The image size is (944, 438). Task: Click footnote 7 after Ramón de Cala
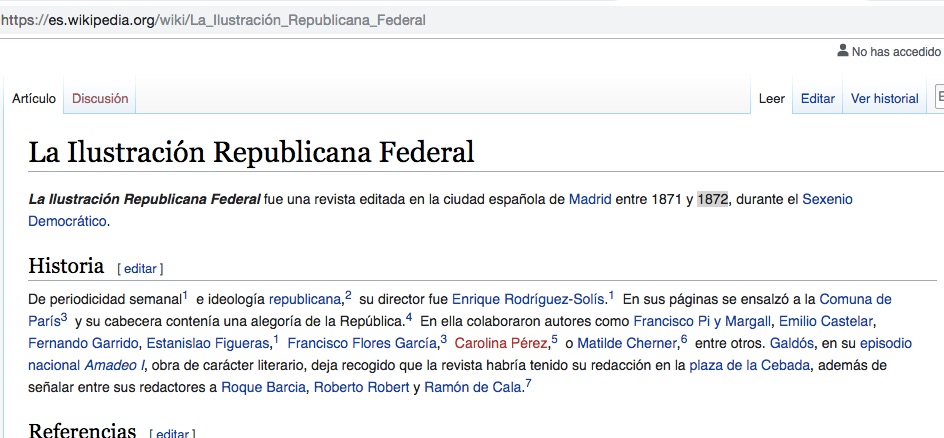[528, 383]
